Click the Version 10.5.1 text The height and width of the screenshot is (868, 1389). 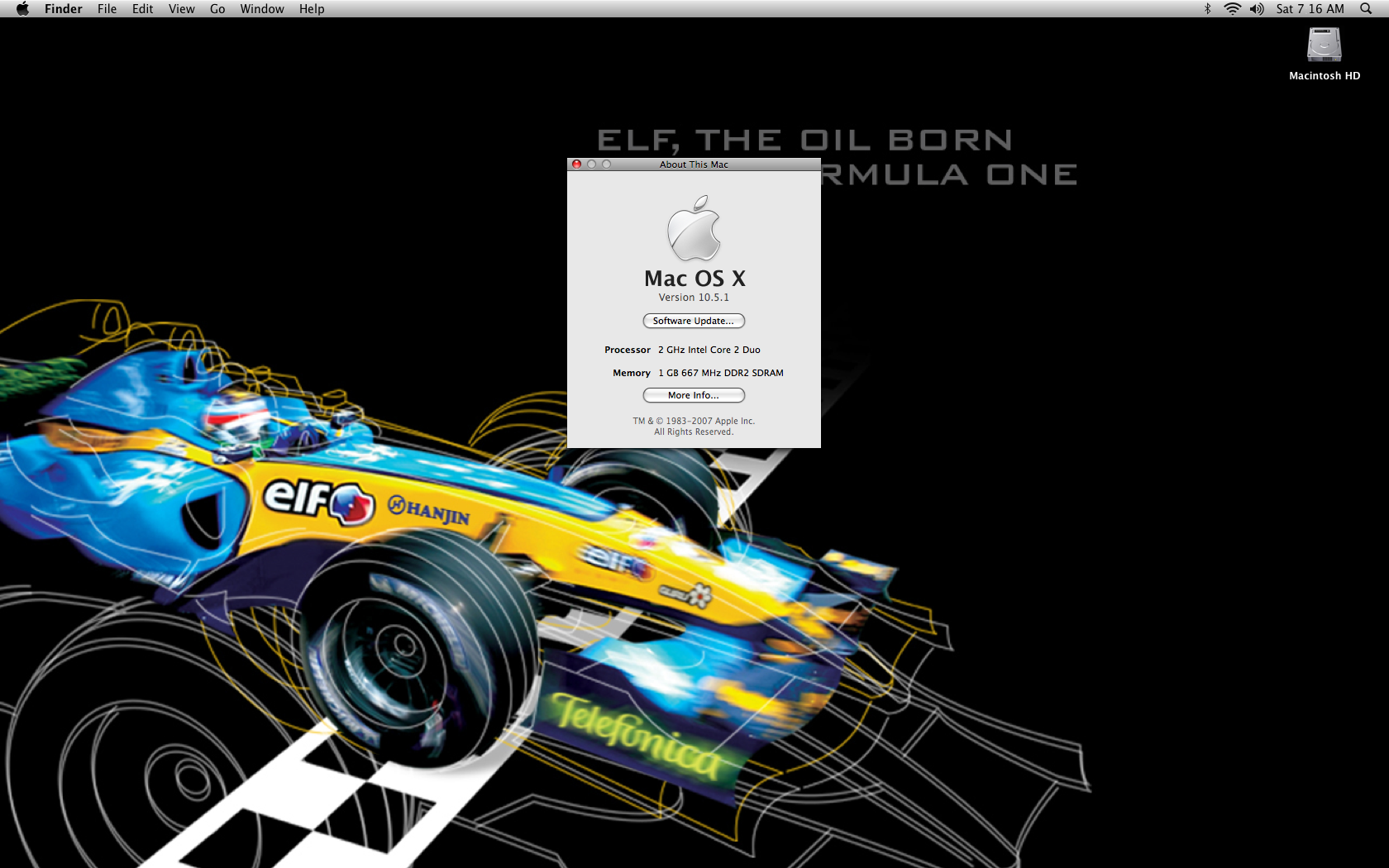point(694,298)
